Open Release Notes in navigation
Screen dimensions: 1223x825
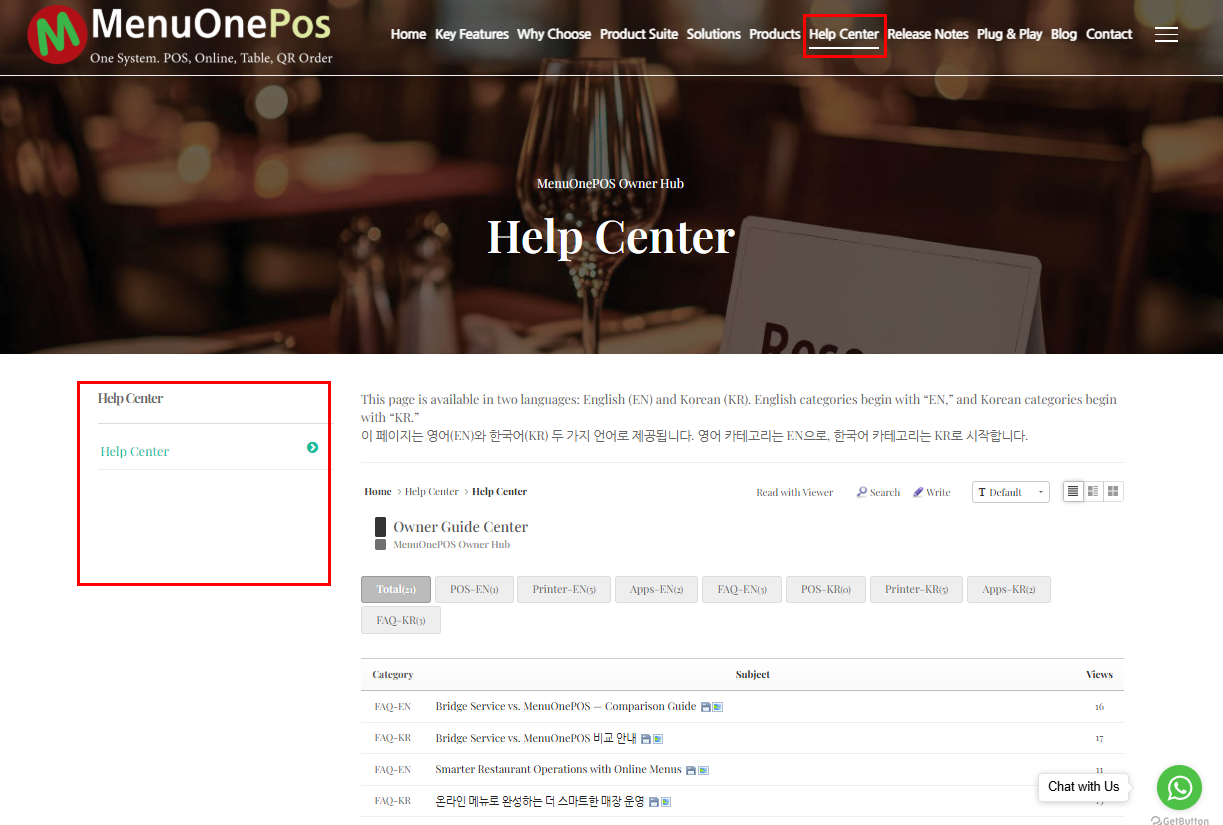928,34
